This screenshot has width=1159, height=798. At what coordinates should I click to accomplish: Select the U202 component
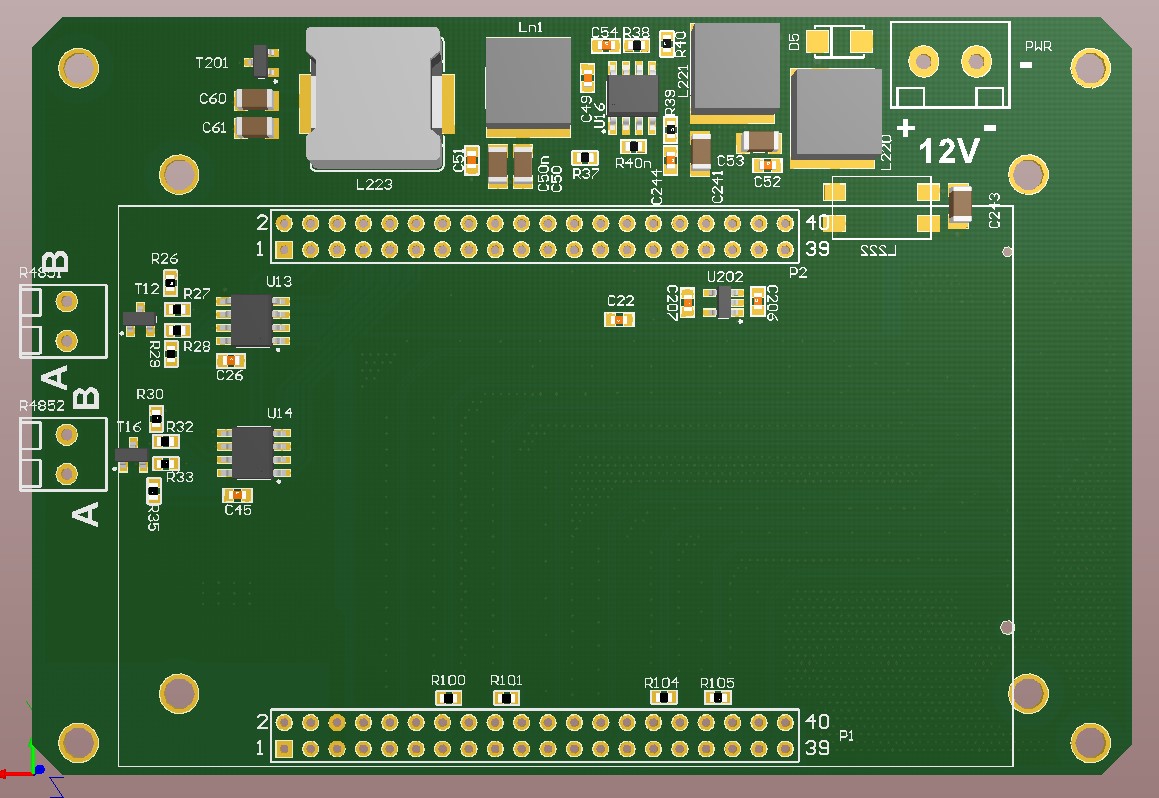tap(722, 301)
